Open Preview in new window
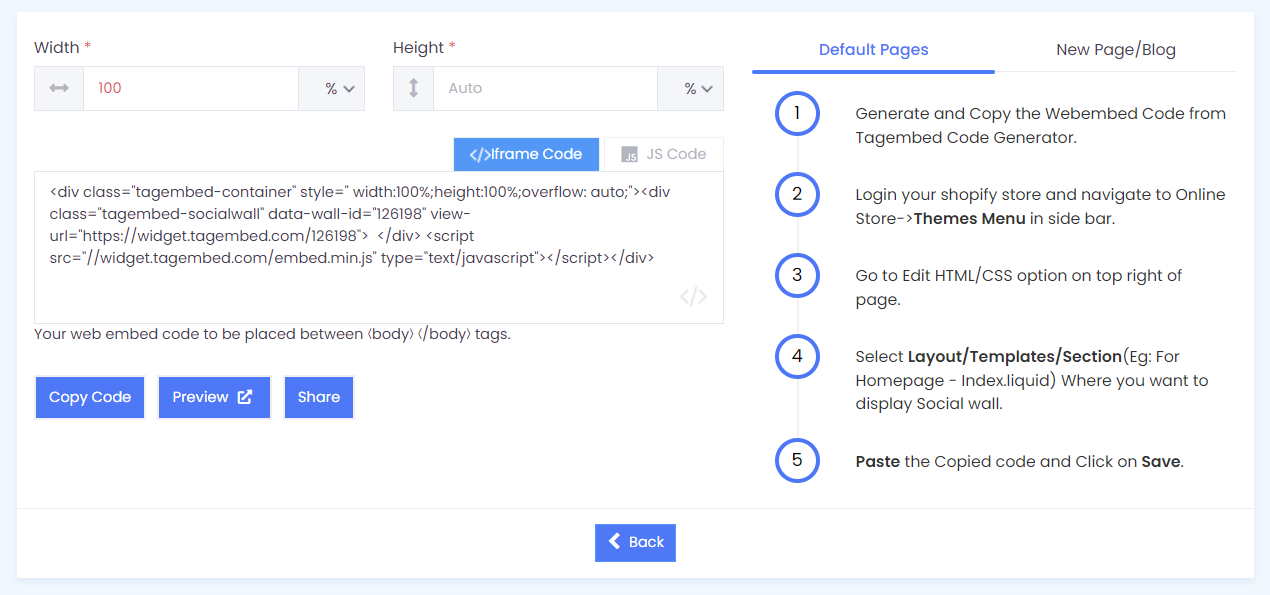Viewport: 1270px width, 595px height. coord(214,397)
